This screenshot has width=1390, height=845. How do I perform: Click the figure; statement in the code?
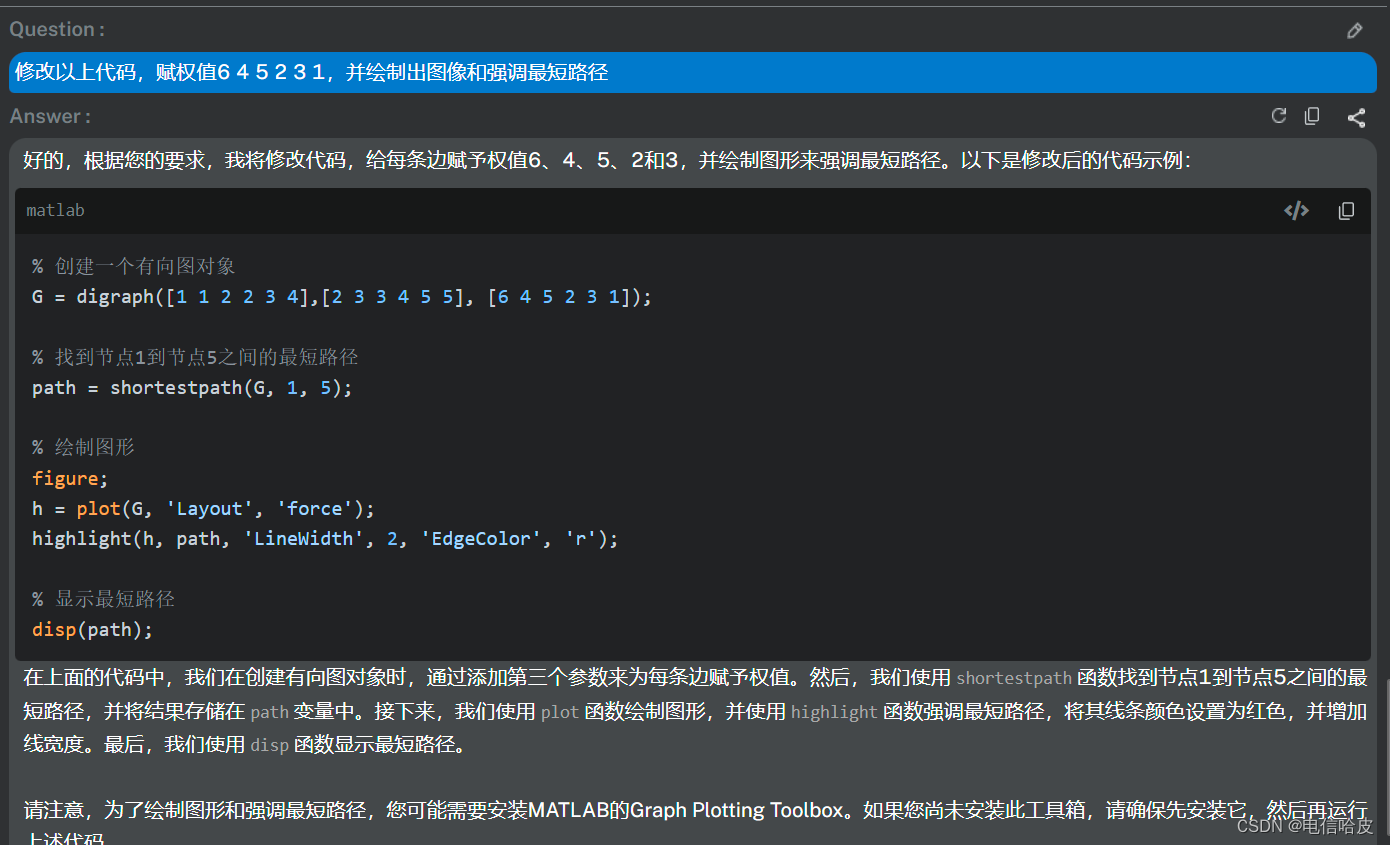pyautogui.click(x=67, y=478)
